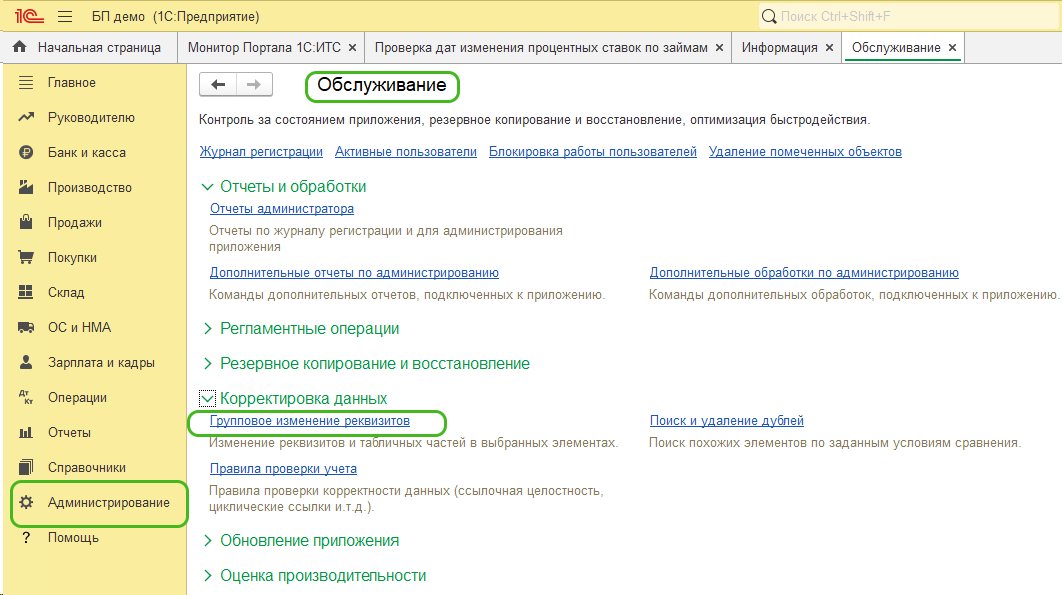Viewport: 1062px width, 595px height.
Task: Collapse the Корректировка данных section
Action: click(x=208, y=399)
